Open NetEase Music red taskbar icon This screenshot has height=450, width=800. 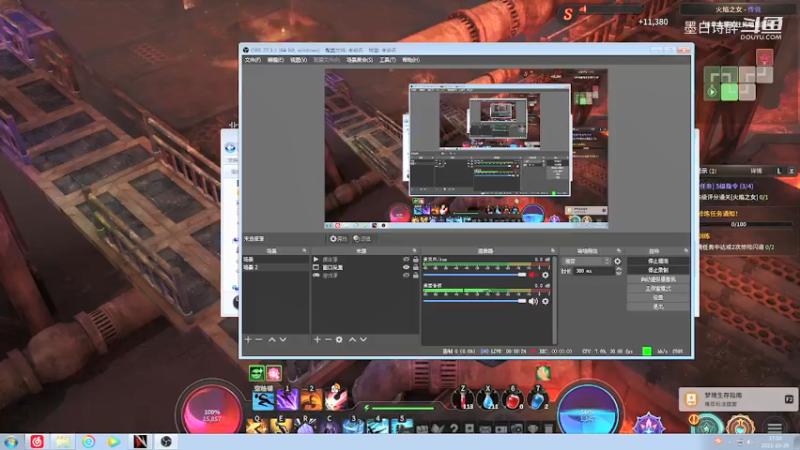coord(37,441)
